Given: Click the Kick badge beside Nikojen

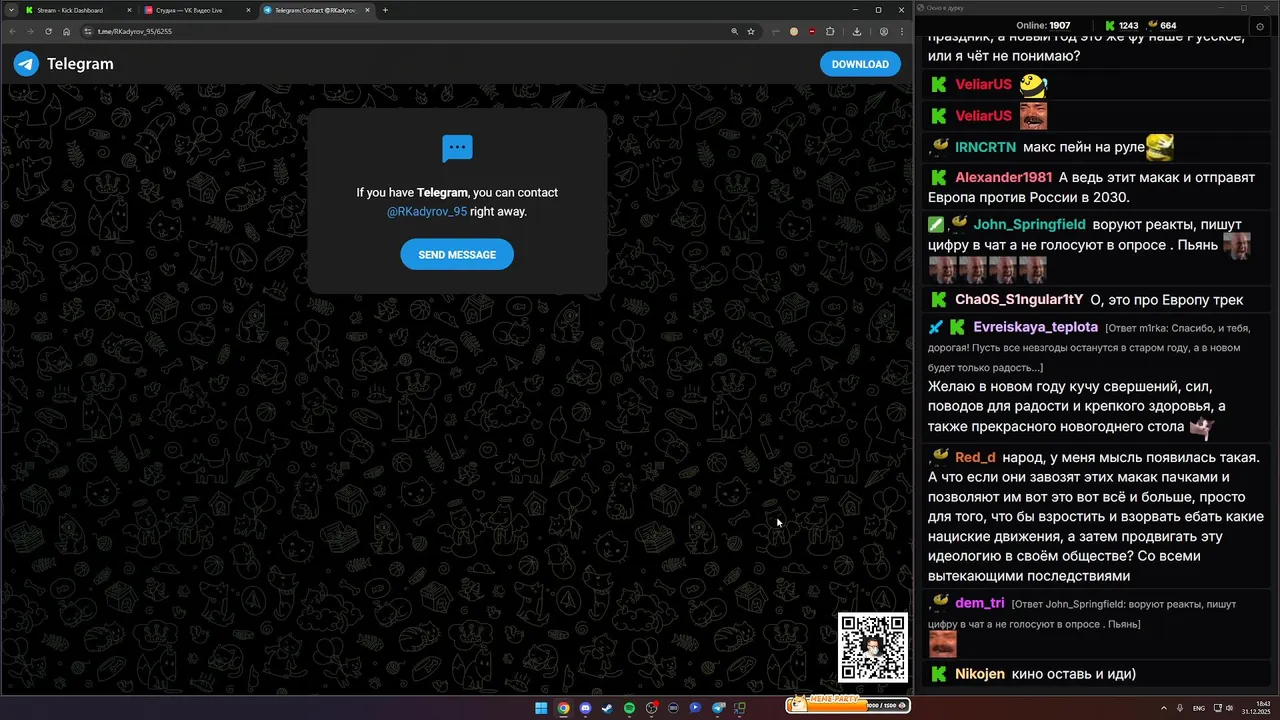Looking at the screenshot, I should 938,674.
